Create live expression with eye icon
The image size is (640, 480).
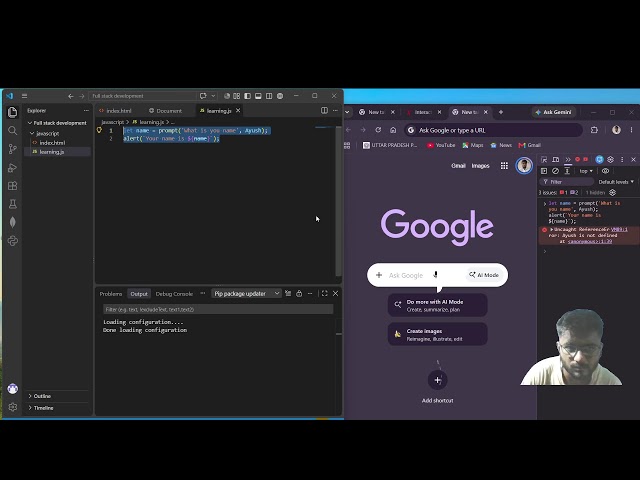click(605, 171)
